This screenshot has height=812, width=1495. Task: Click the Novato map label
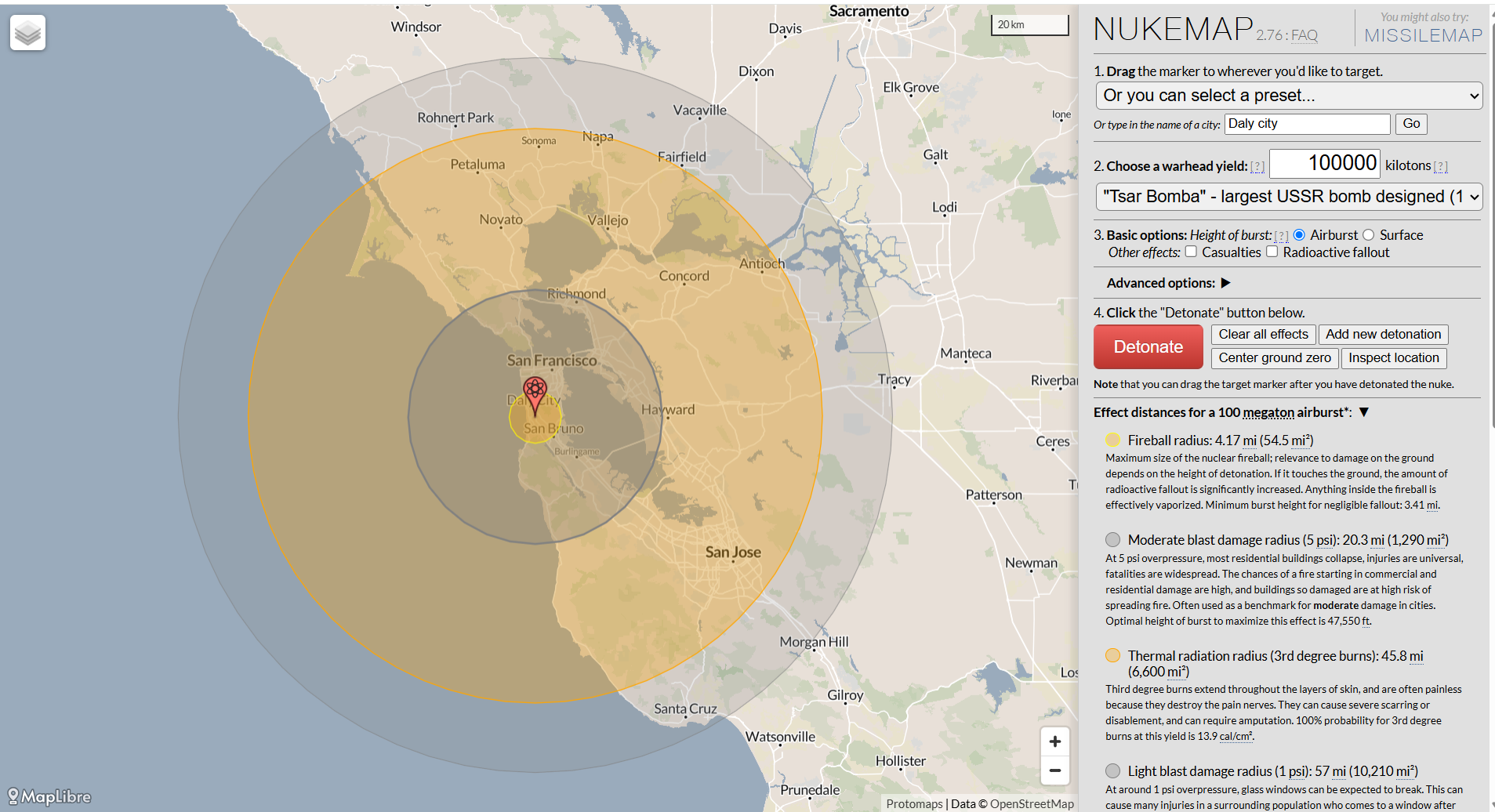[501, 219]
